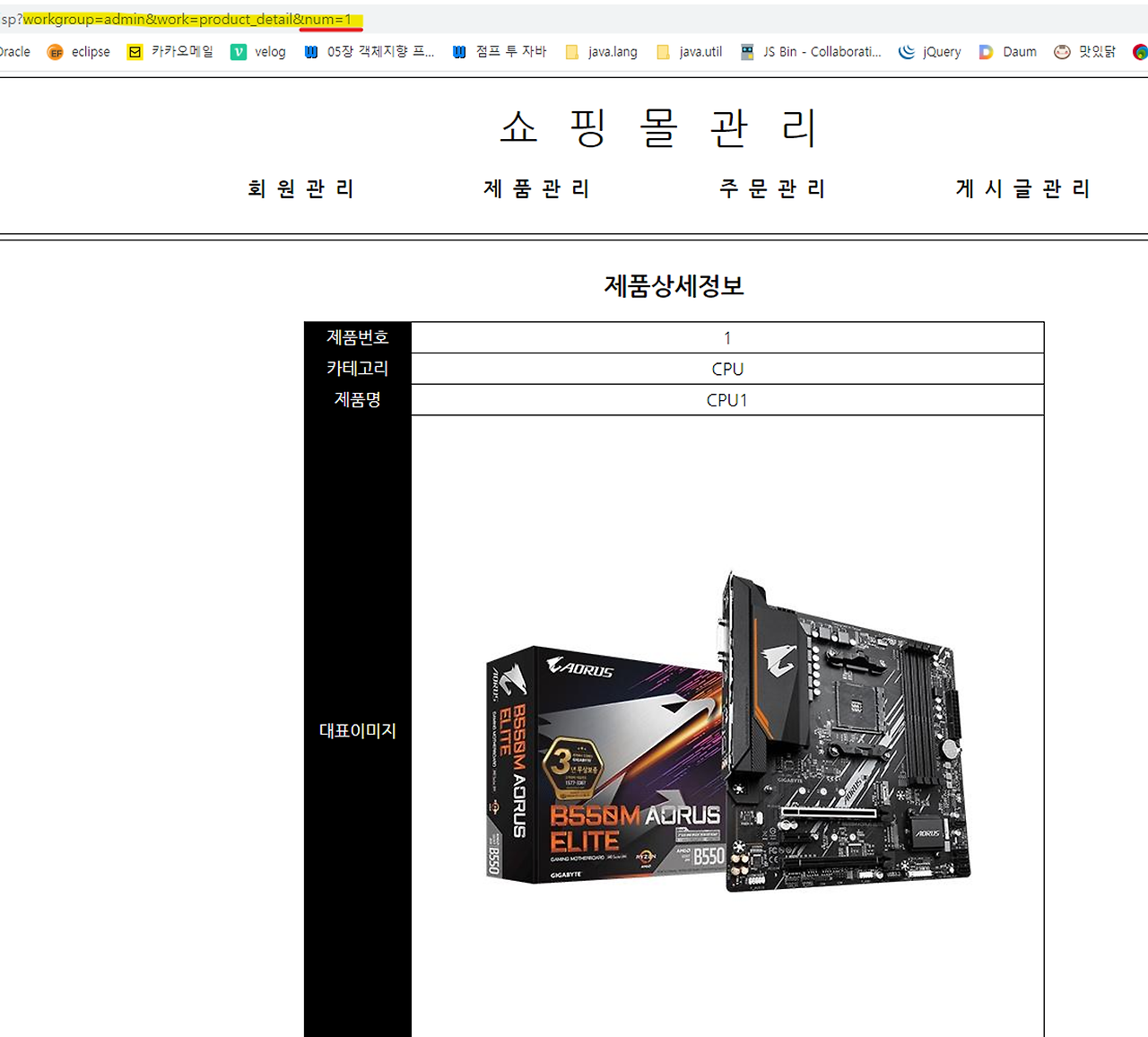Click the Daum bookmark label

tap(1020, 52)
